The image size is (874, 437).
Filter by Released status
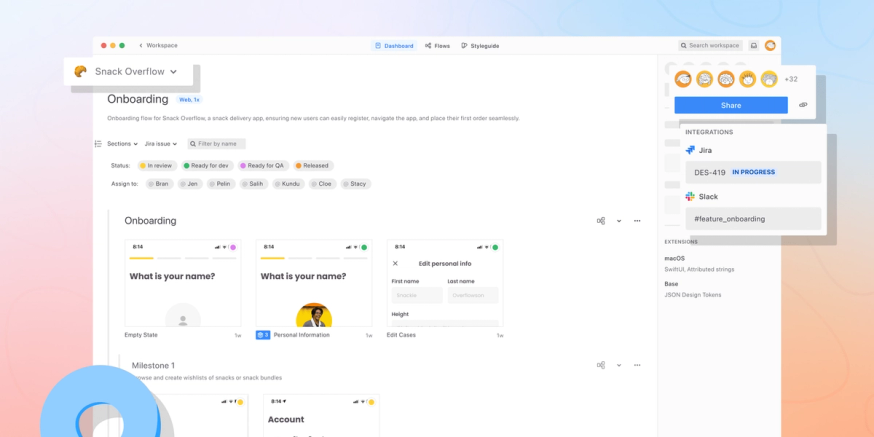click(313, 166)
